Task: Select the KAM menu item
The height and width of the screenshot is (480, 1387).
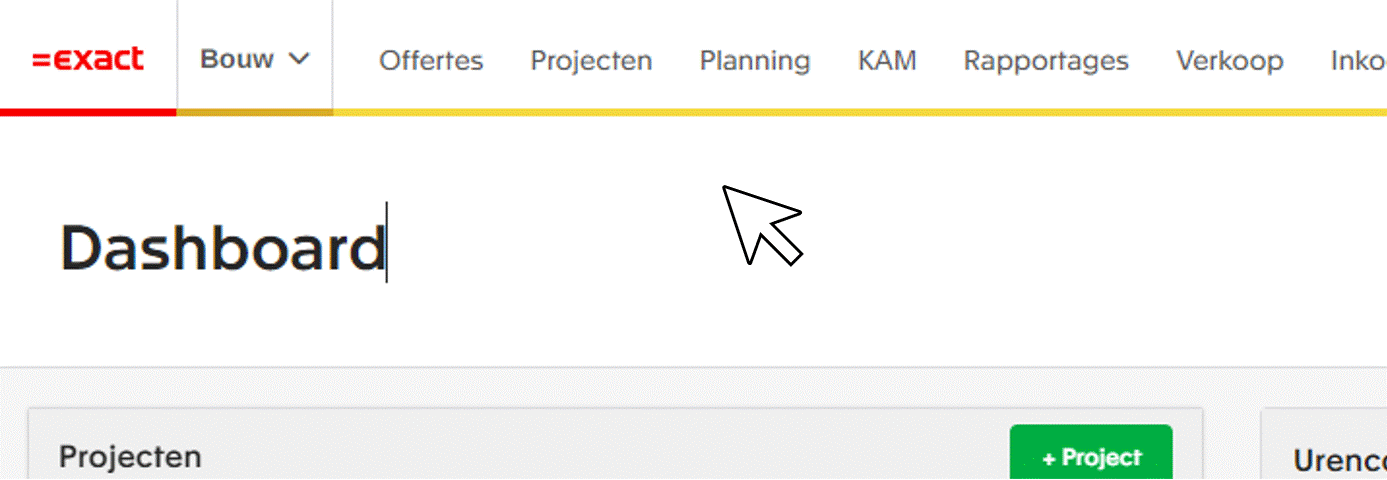Action: click(x=887, y=61)
